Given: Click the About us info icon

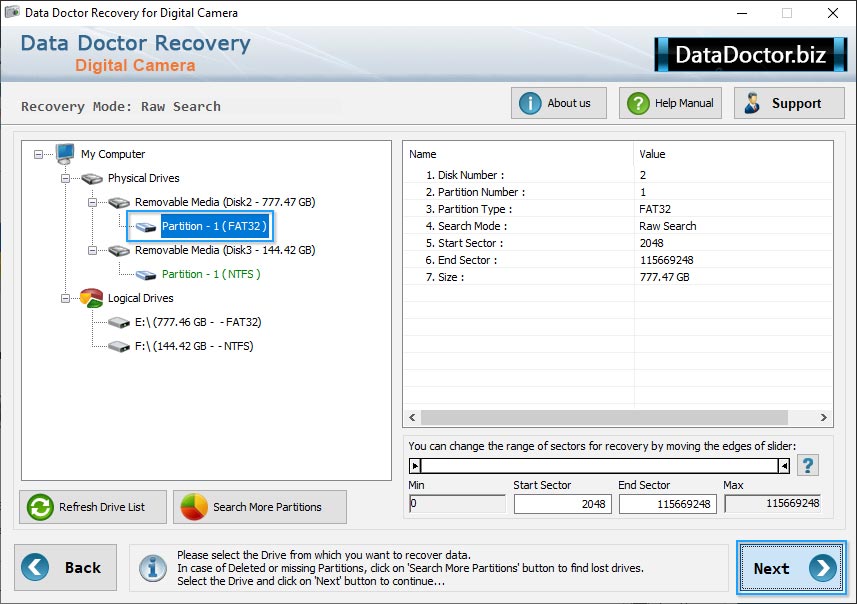Looking at the screenshot, I should [530, 103].
